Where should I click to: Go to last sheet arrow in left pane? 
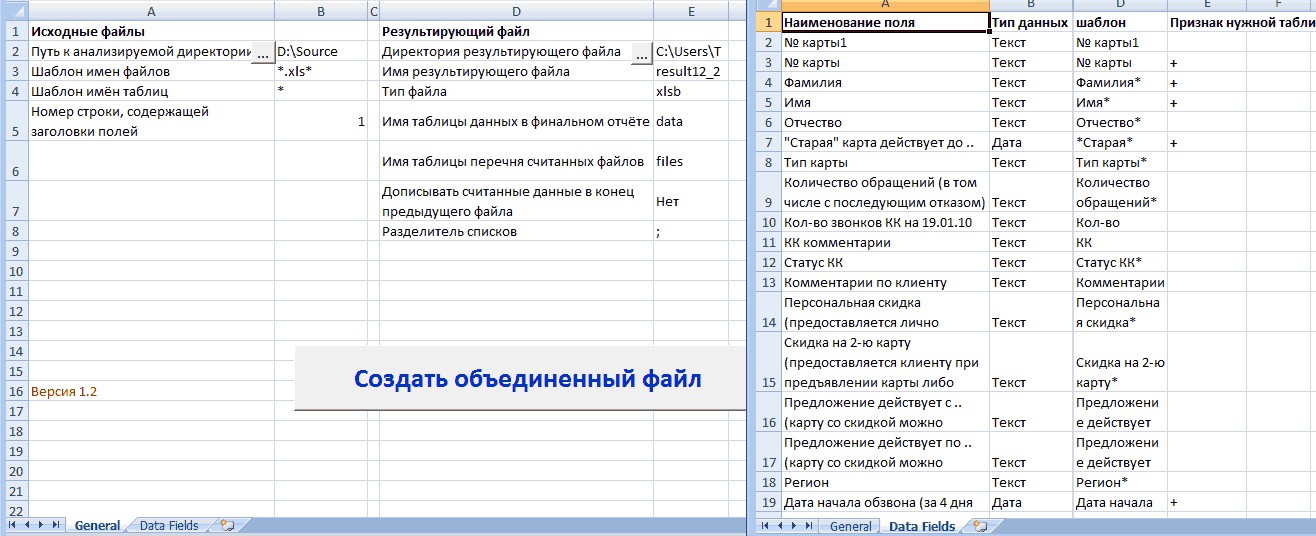(x=54, y=525)
